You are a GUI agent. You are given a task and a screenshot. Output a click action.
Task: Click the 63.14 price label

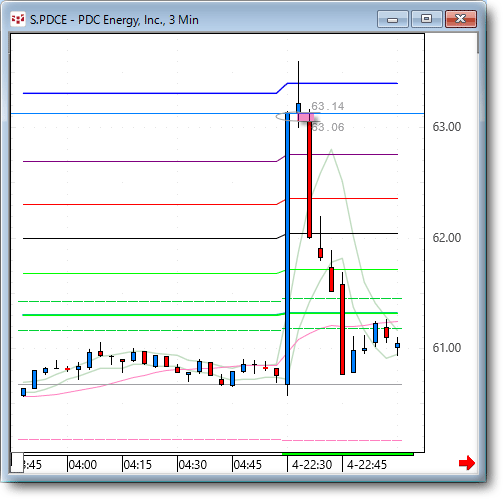pos(328,106)
